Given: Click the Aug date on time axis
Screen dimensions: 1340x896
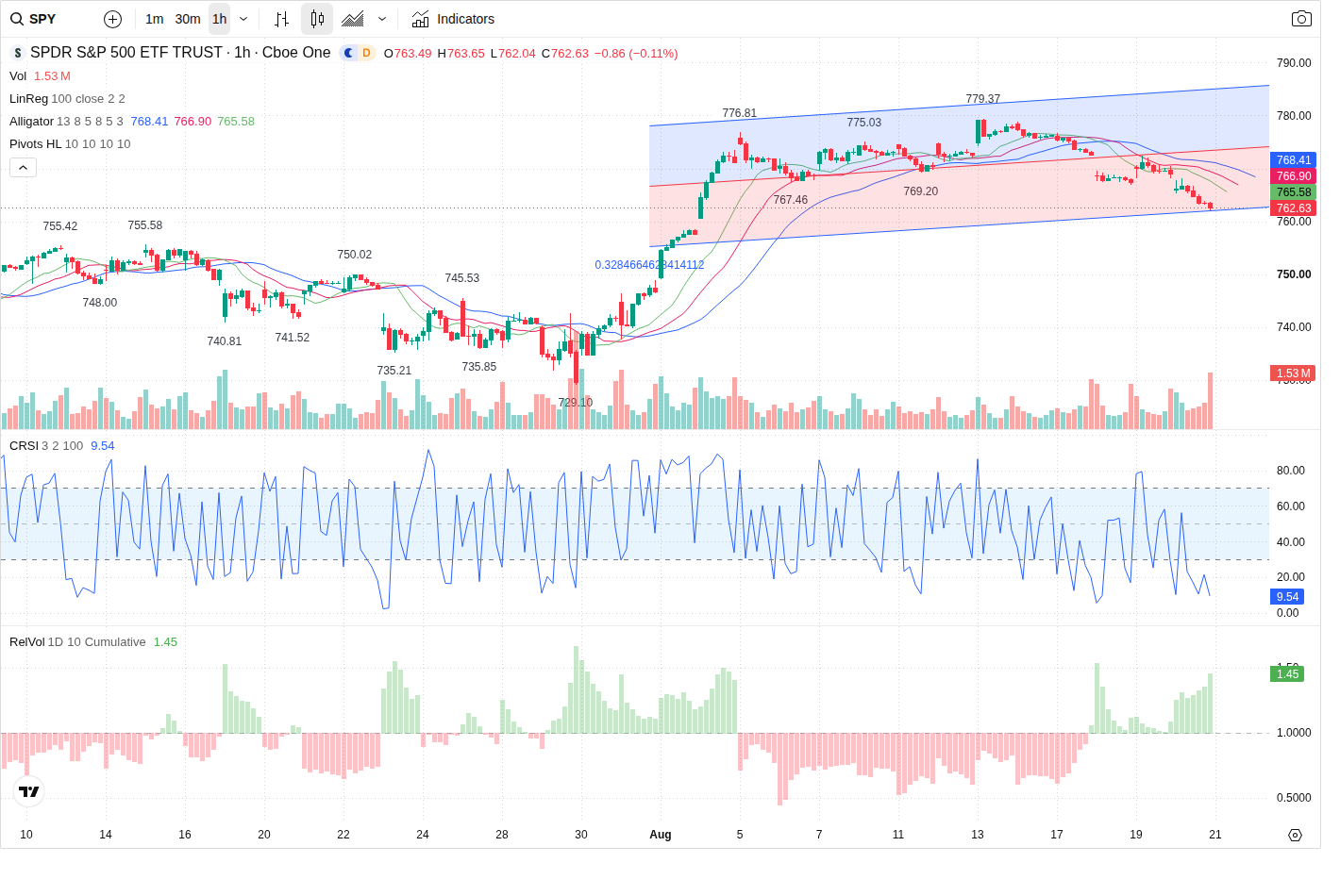Looking at the screenshot, I should point(661,835).
